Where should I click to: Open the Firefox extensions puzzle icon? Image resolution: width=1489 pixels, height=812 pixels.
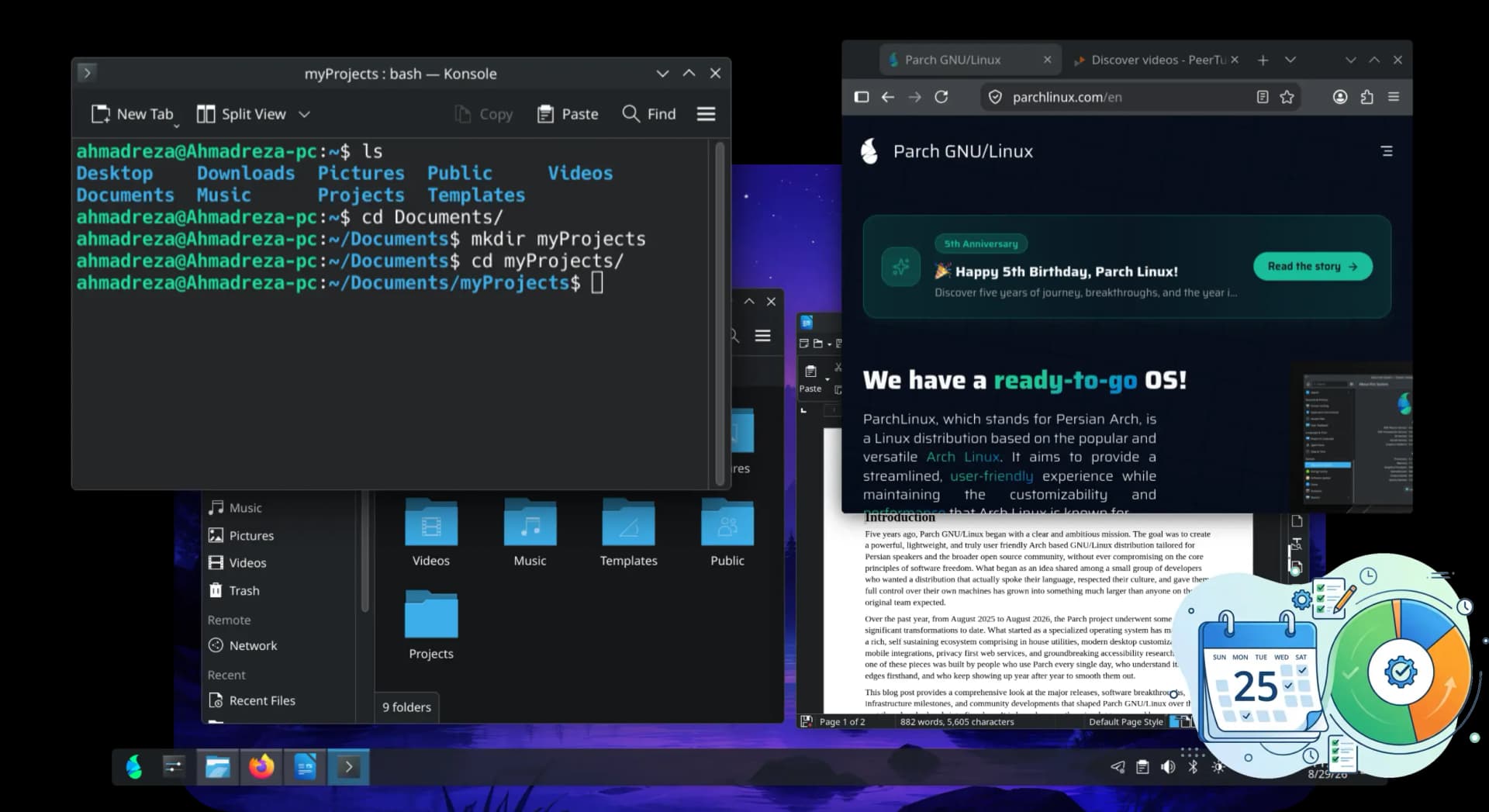1366,97
